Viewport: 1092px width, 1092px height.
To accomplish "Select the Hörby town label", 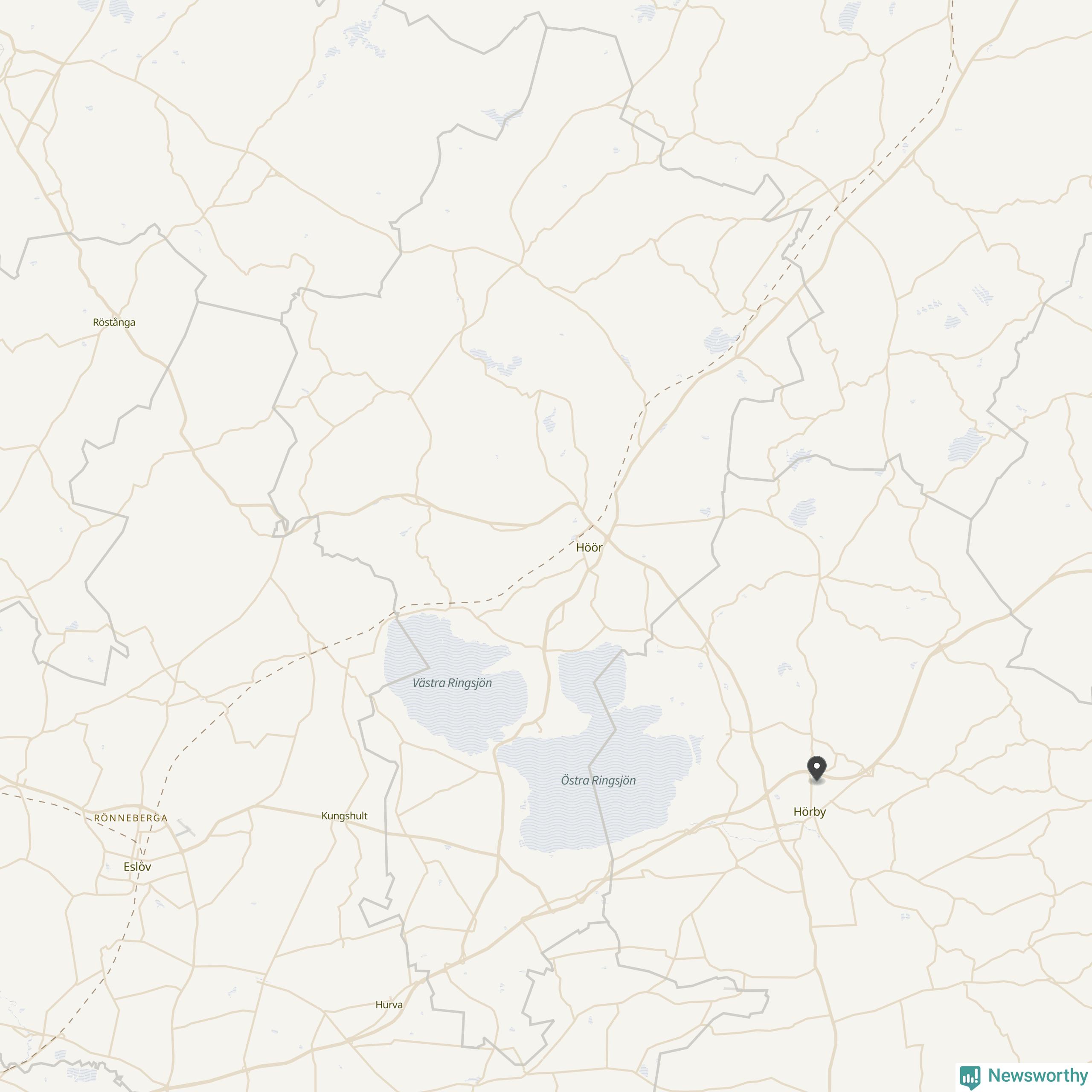I will [x=809, y=812].
